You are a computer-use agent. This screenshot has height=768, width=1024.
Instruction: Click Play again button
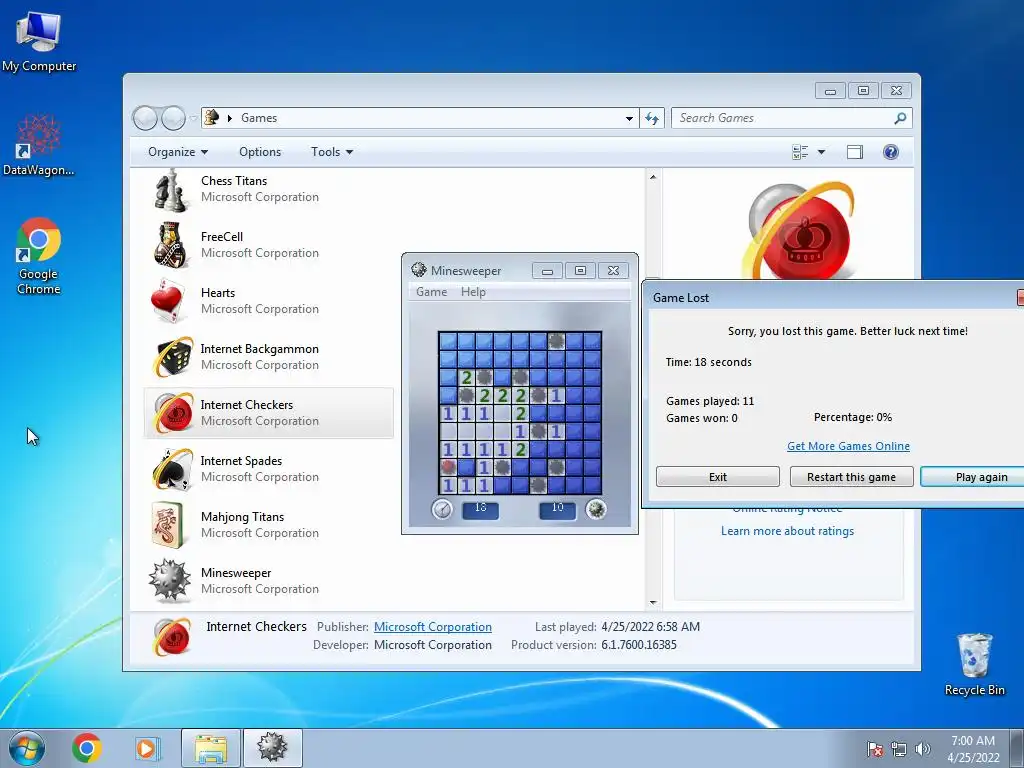973,477
